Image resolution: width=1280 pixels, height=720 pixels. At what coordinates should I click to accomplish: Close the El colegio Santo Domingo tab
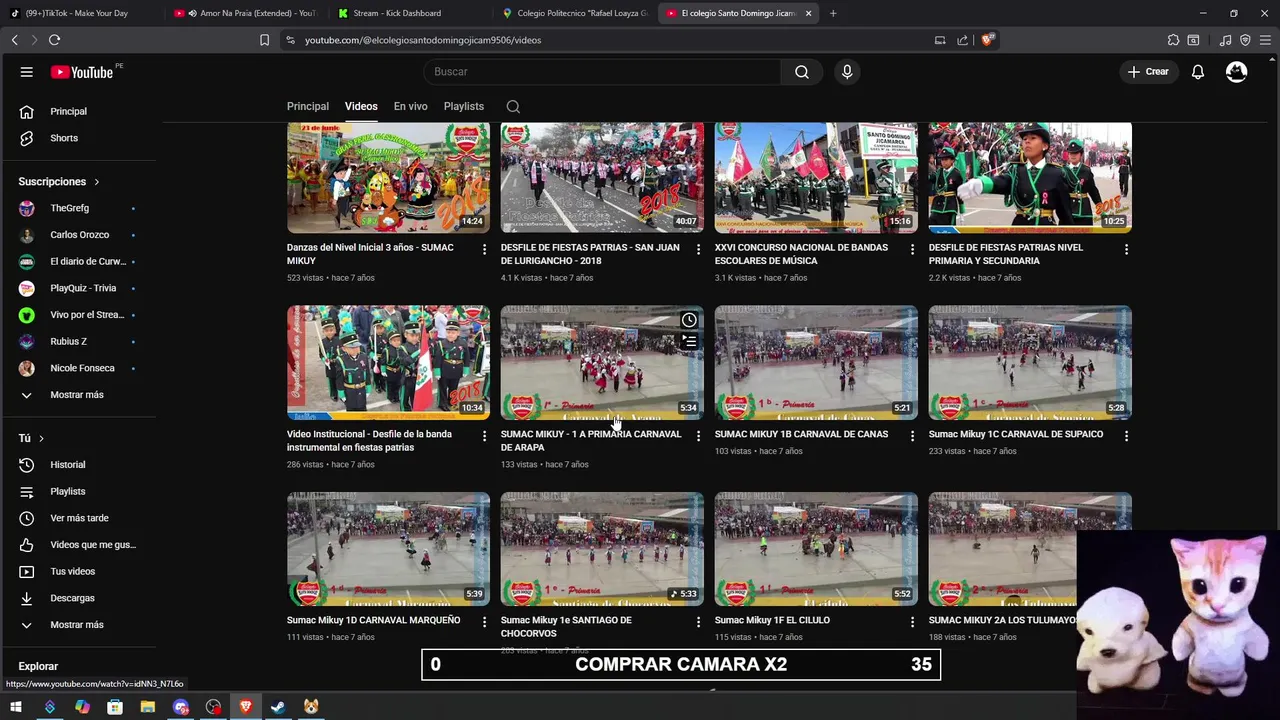click(808, 13)
